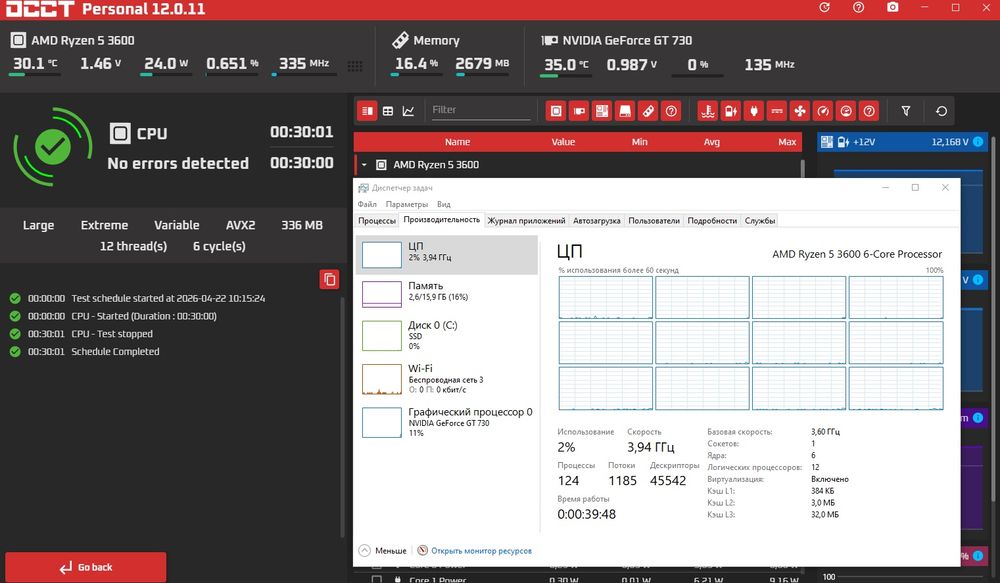Viewport: 1000px width, 583px height.
Task: Toggle the unknown-device question mark filter
Action: 671,111
